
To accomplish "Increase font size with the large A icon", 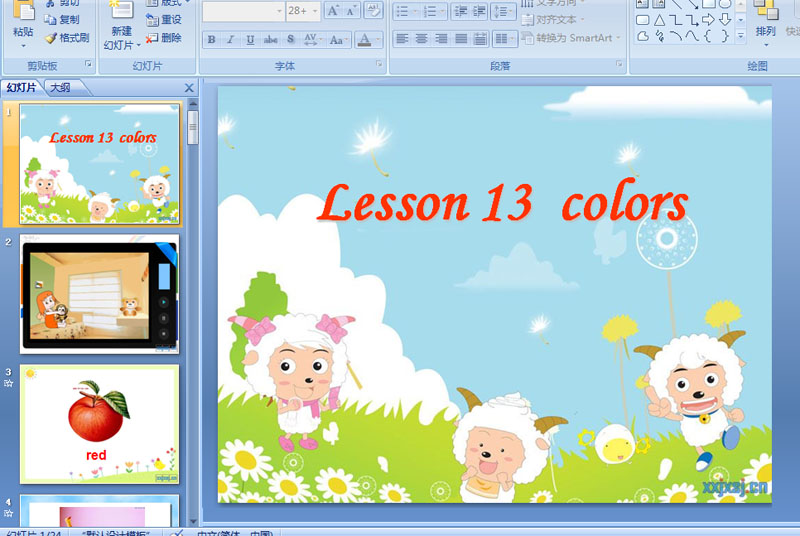I will 333,11.
